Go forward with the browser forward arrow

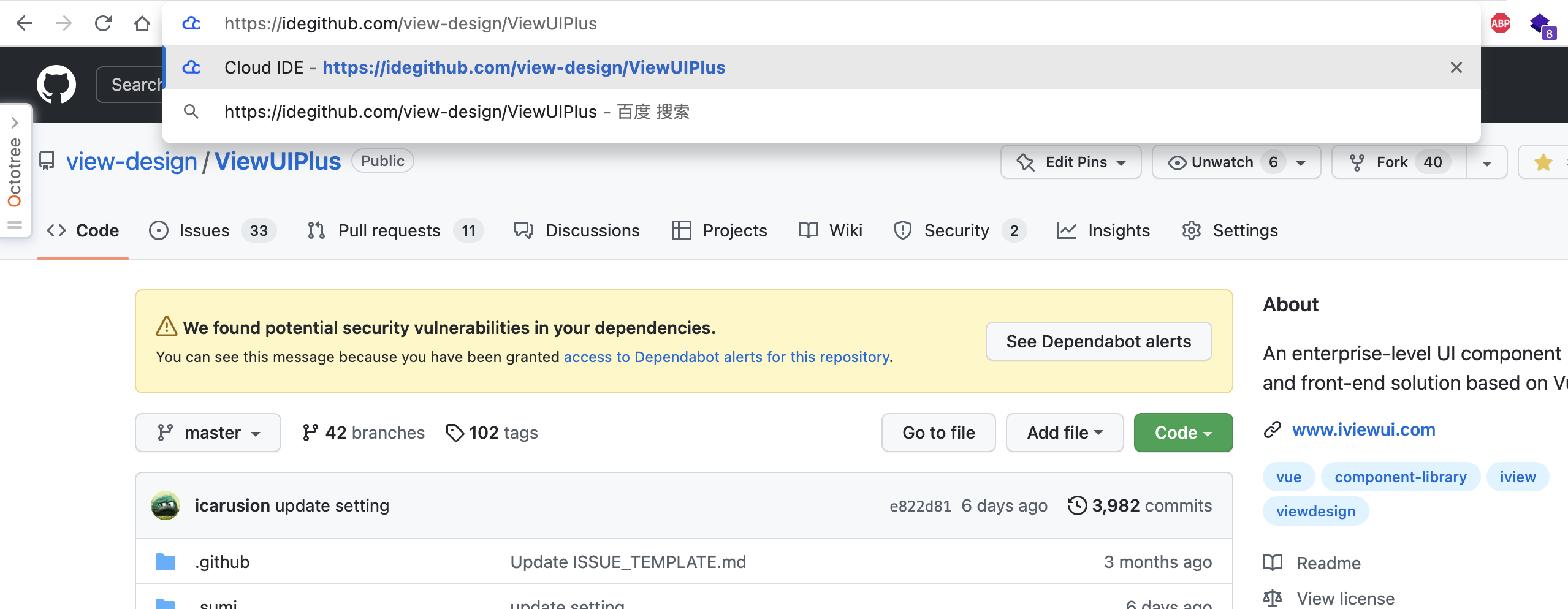pos(64,23)
